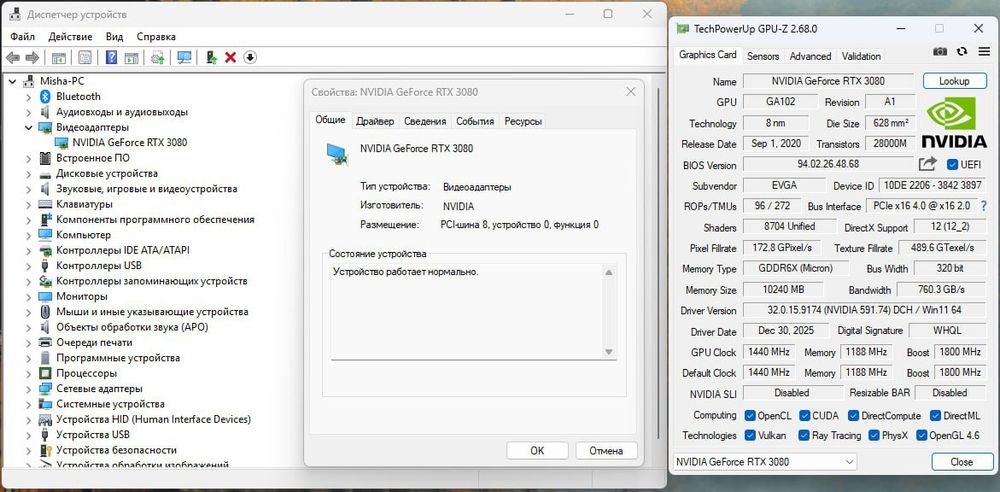Uninstall the device using the red X icon

(231, 58)
